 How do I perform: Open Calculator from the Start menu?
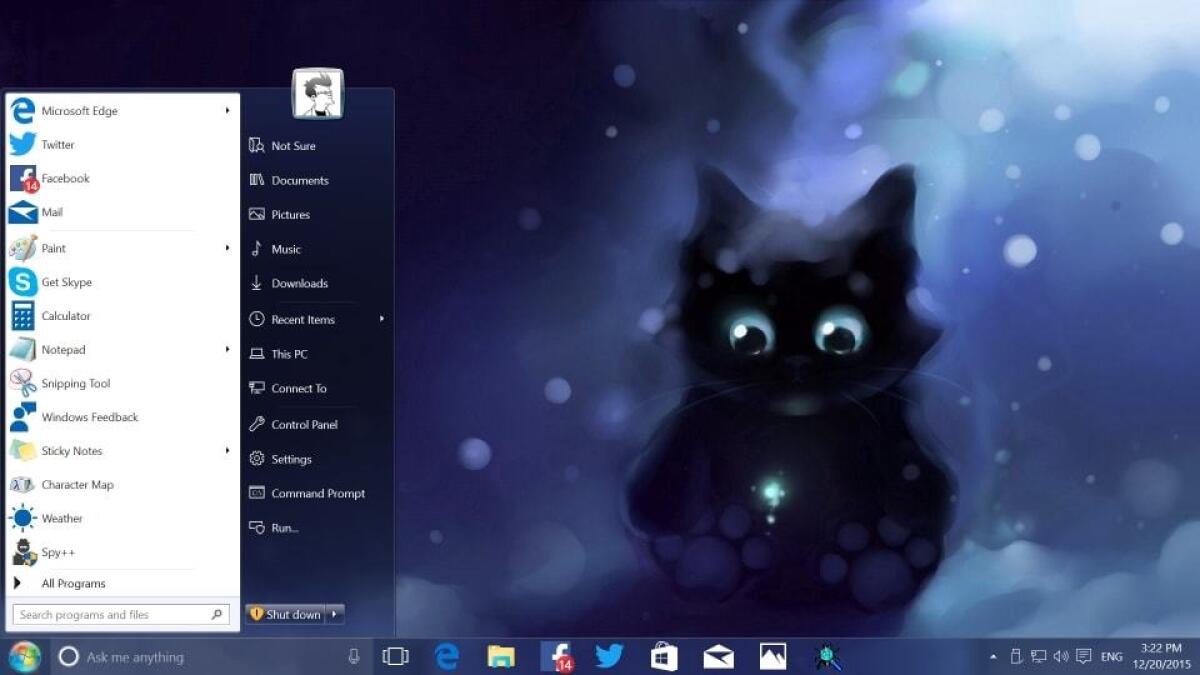coord(65,315)
